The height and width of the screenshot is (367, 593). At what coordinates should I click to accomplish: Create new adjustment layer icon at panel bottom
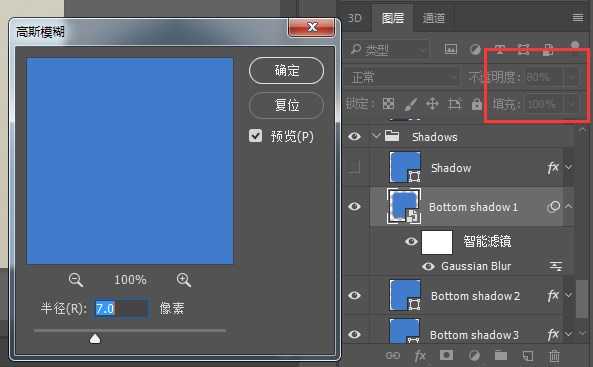click(474, 356)
